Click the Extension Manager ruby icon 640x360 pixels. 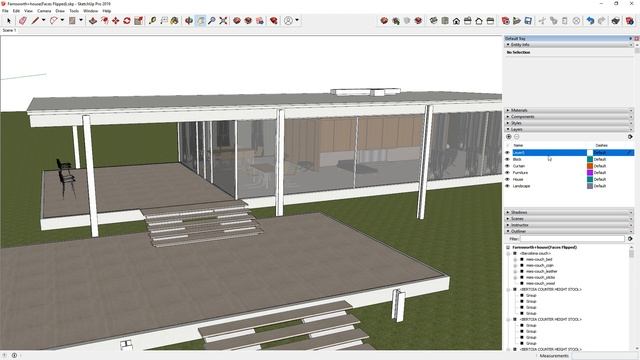click(274, 20)
